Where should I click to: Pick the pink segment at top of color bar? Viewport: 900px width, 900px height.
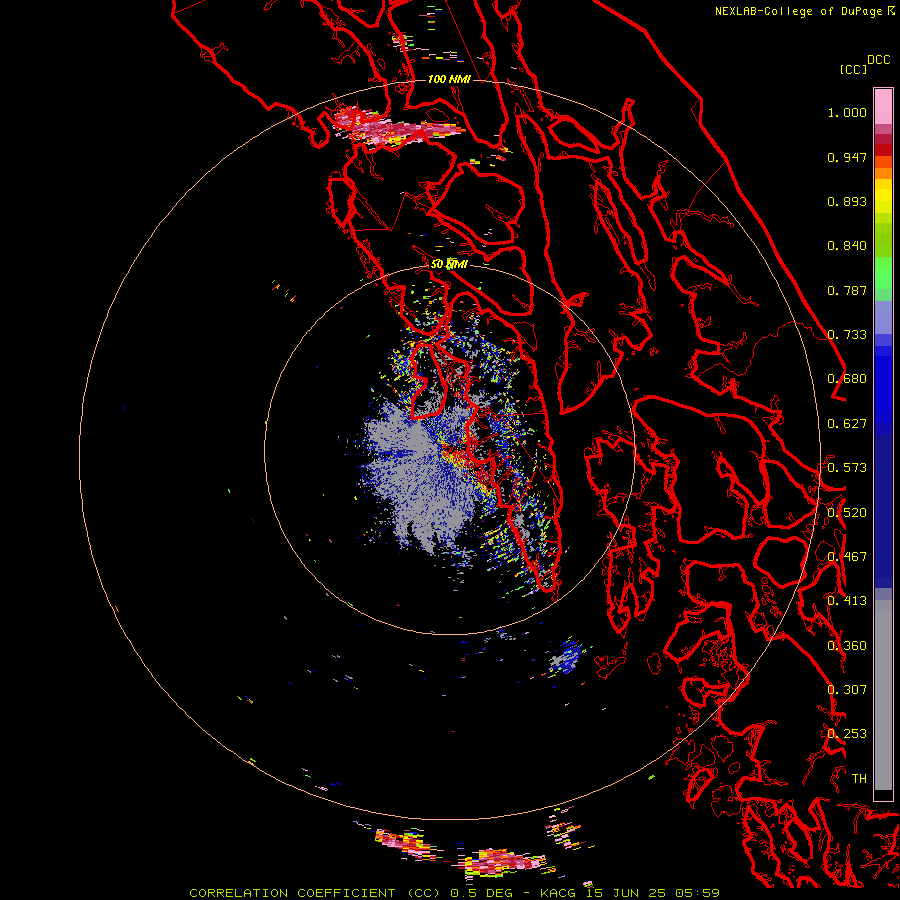(x=883, y=106)
